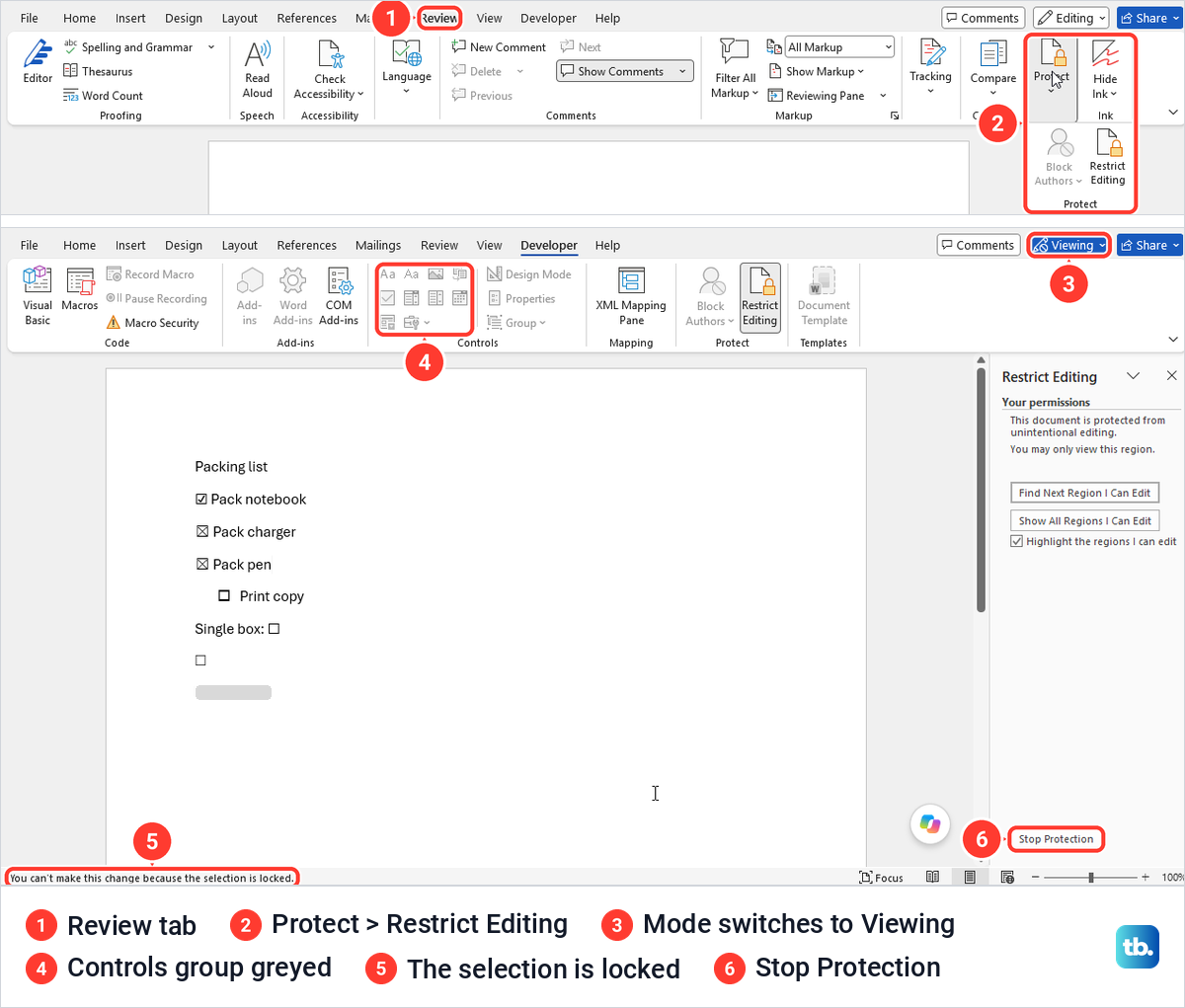Click the document vertical scrollbar
The image size is (1185, 1008).
point(981,490)
